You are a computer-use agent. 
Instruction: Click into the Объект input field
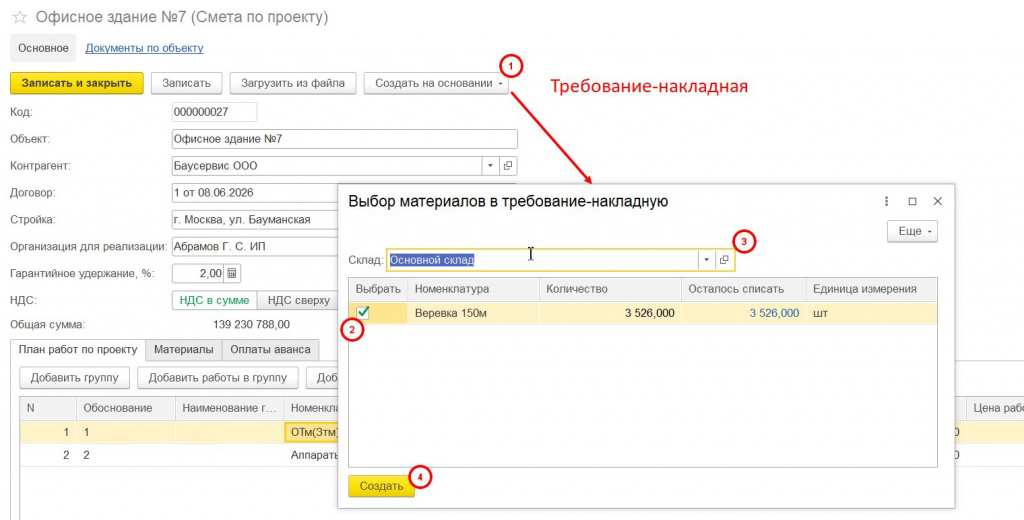coord(344,139)
